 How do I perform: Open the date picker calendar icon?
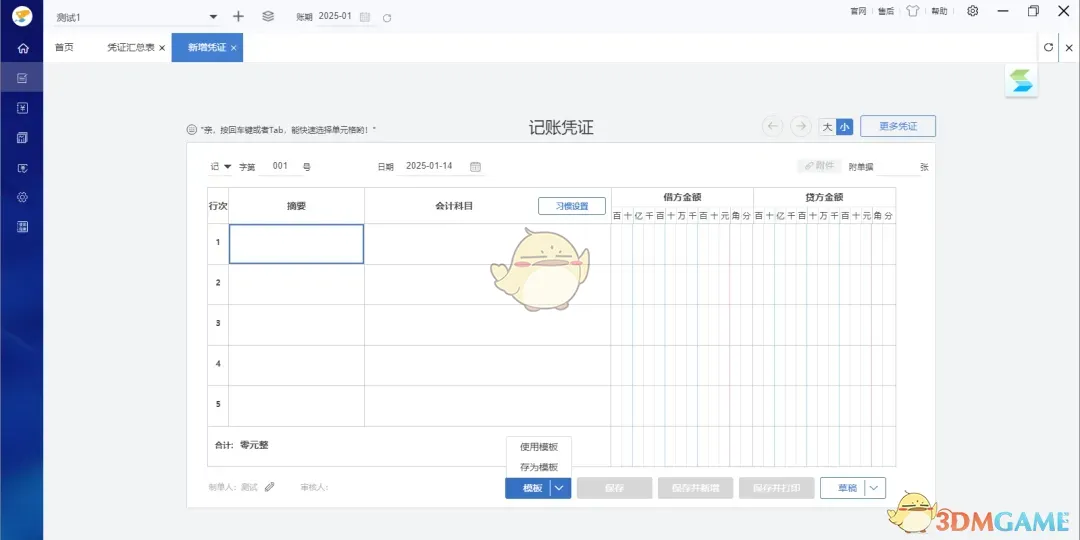click(475, 167)
